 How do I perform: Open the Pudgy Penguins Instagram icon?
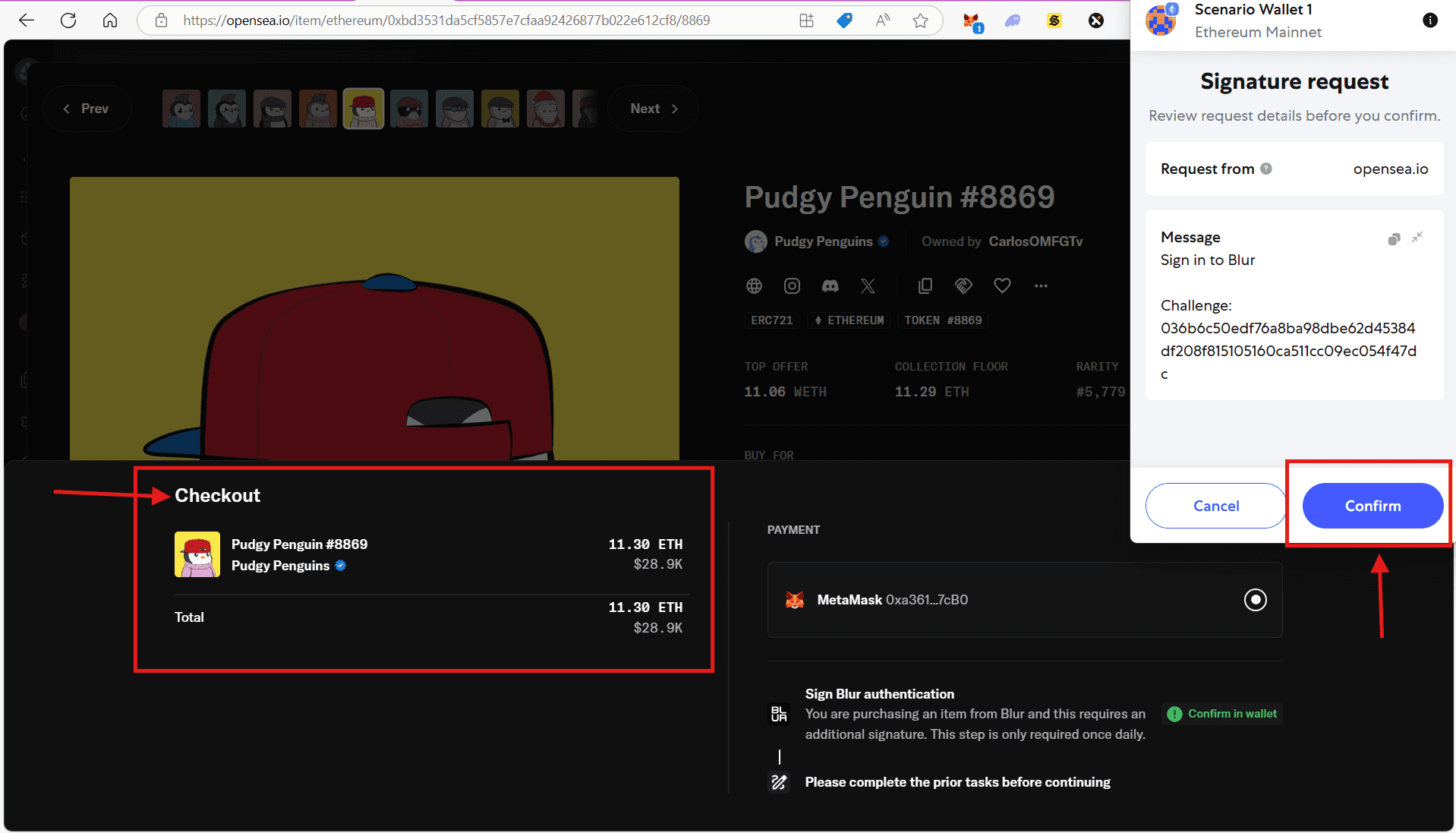(x=792, y=286)
